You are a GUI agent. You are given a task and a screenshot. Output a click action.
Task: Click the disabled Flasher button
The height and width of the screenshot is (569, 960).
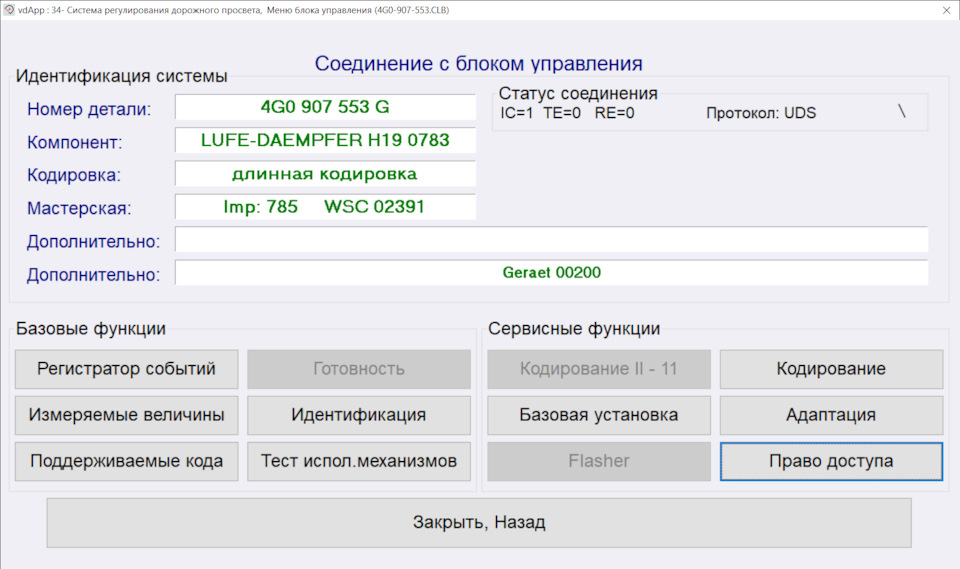(599, 462)
